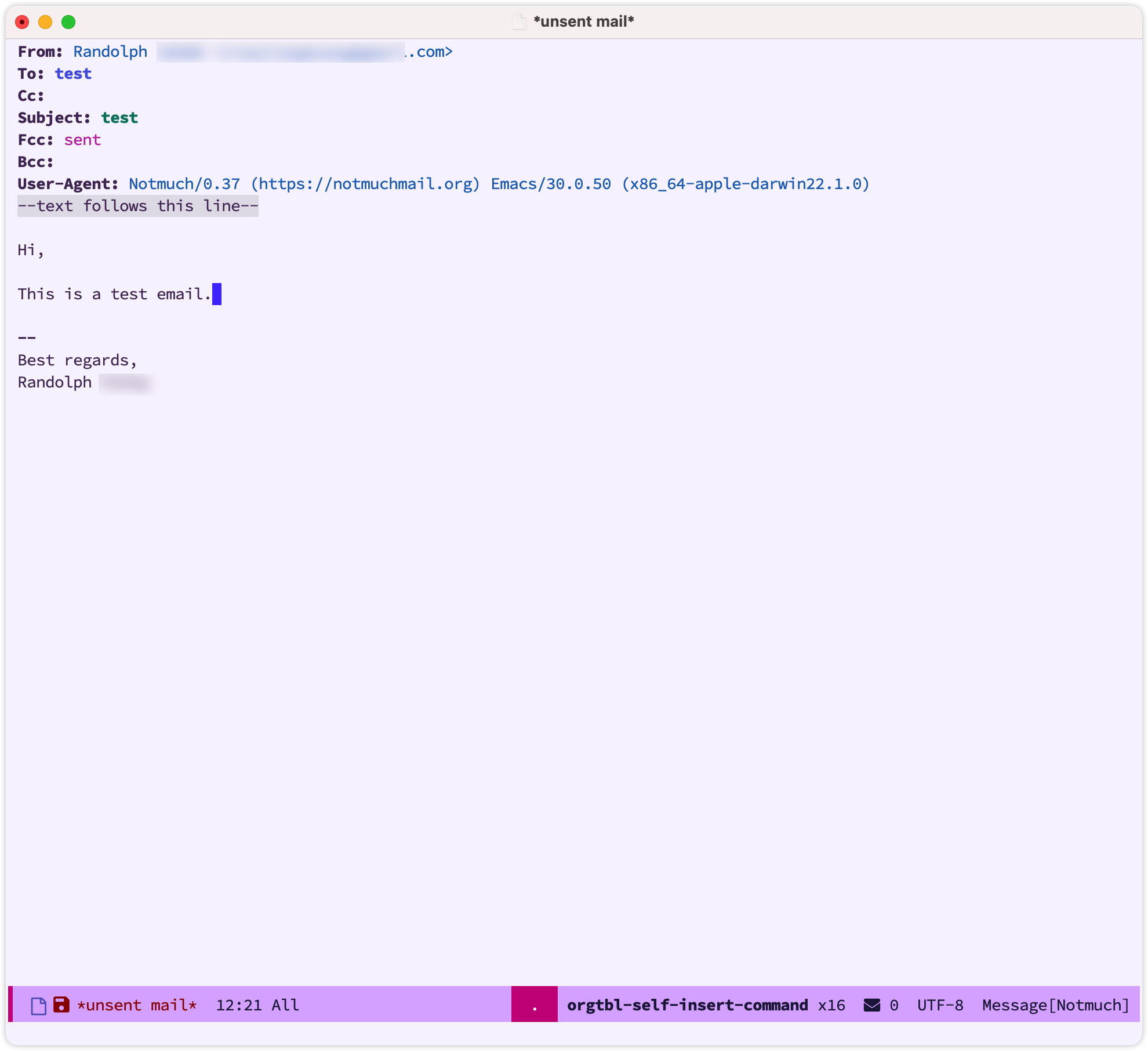The width and height of the screenshot is (1148, 1051).
Task: Click the buffer name *unsent mail* in mode line
Action: (x=137, y=1005)
